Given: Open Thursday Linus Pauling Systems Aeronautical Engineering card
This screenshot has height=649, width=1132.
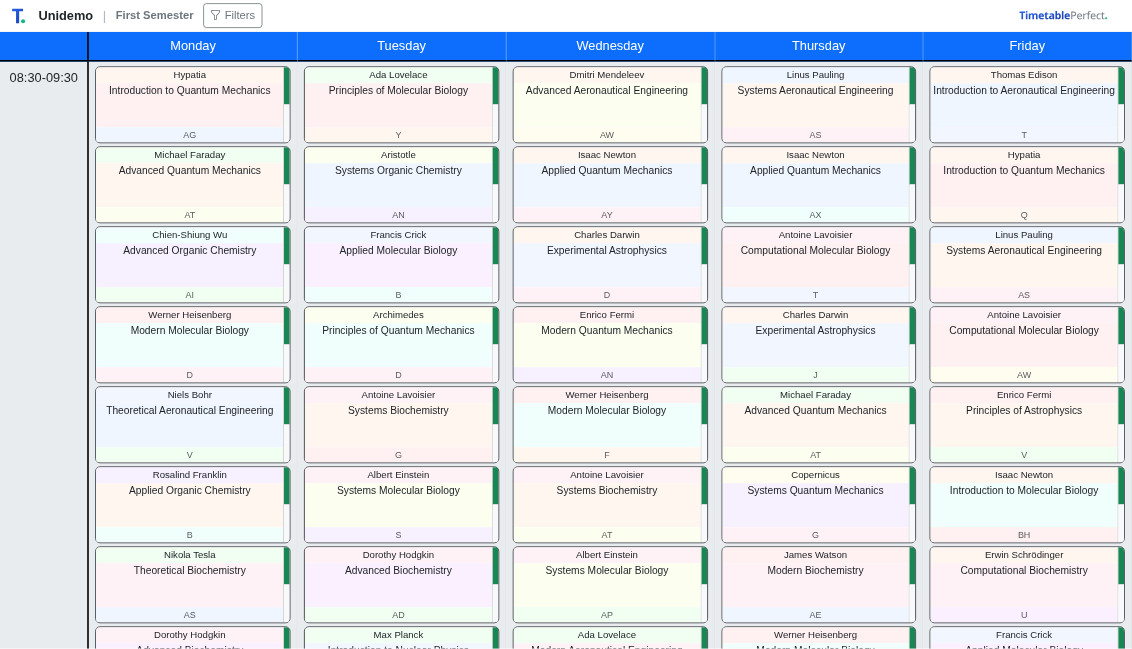Looking at the screenshot, I should 819,105.
